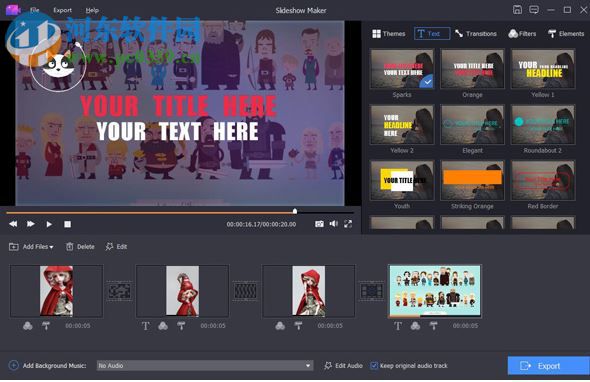Image resolution: width=590 pixels, height=382 pixels.
Task: Select the cartoon characters clip in timeline
Action: point(435,291)
